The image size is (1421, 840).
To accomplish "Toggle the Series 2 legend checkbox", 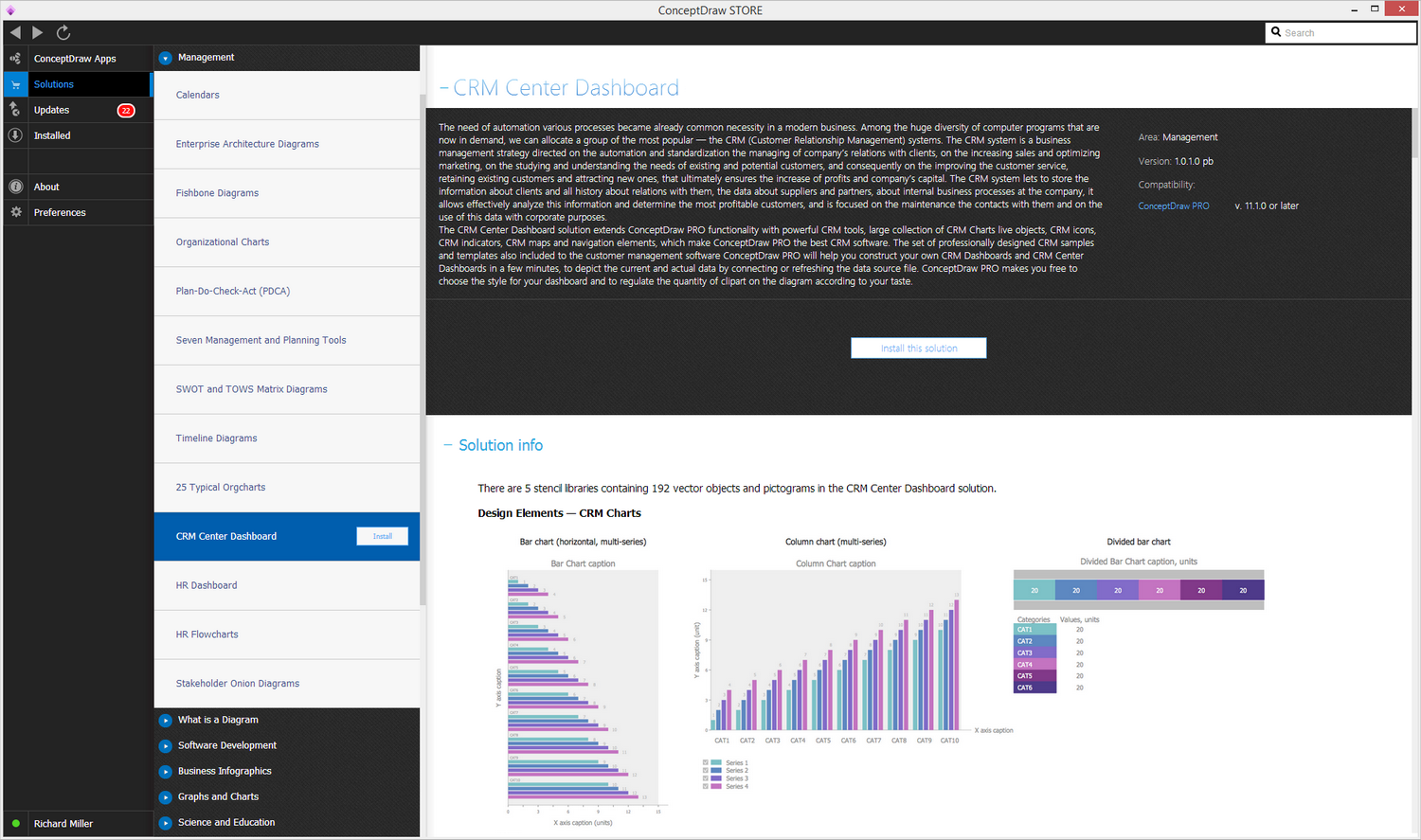I will coord(706,771).
